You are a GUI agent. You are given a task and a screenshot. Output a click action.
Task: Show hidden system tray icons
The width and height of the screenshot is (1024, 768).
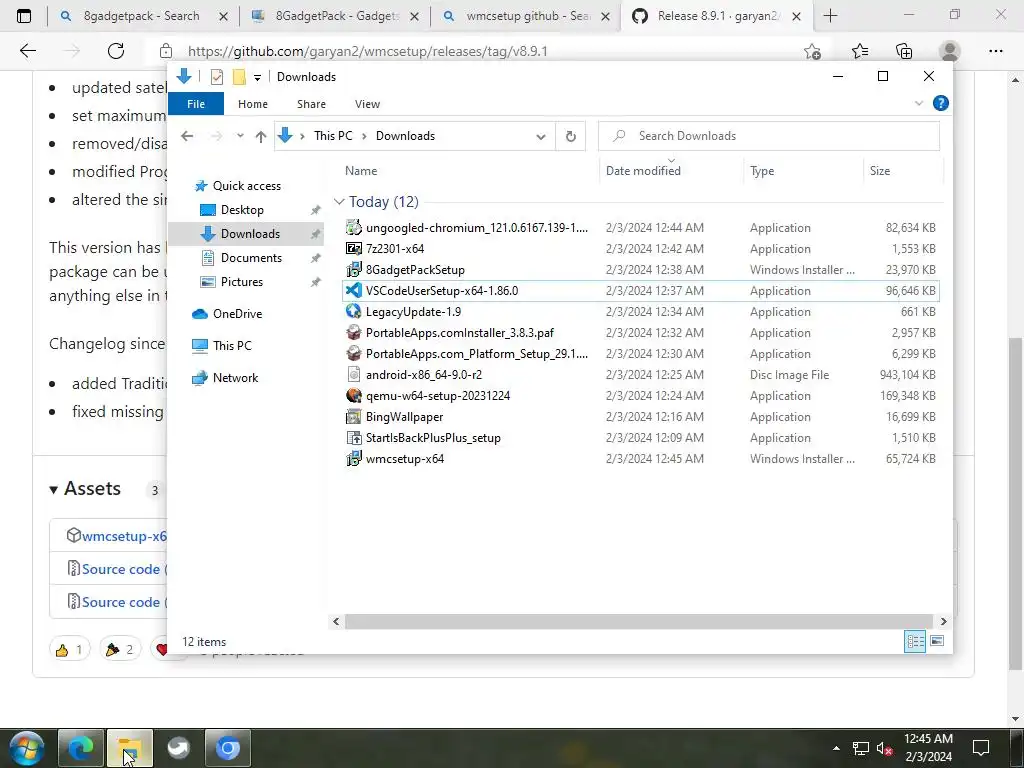pos(836,748)
